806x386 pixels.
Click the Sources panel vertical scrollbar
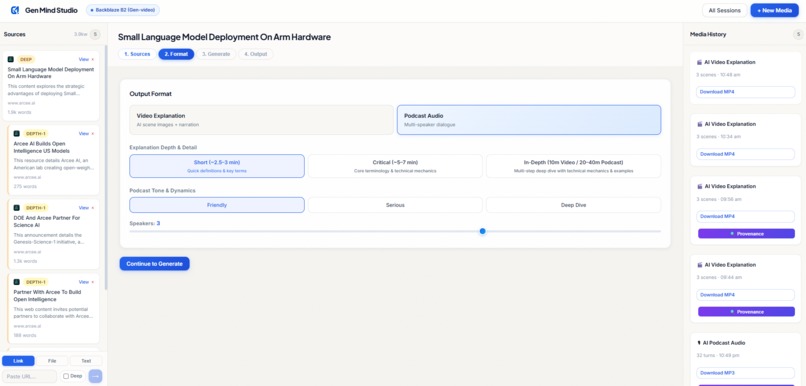point(106,167)
